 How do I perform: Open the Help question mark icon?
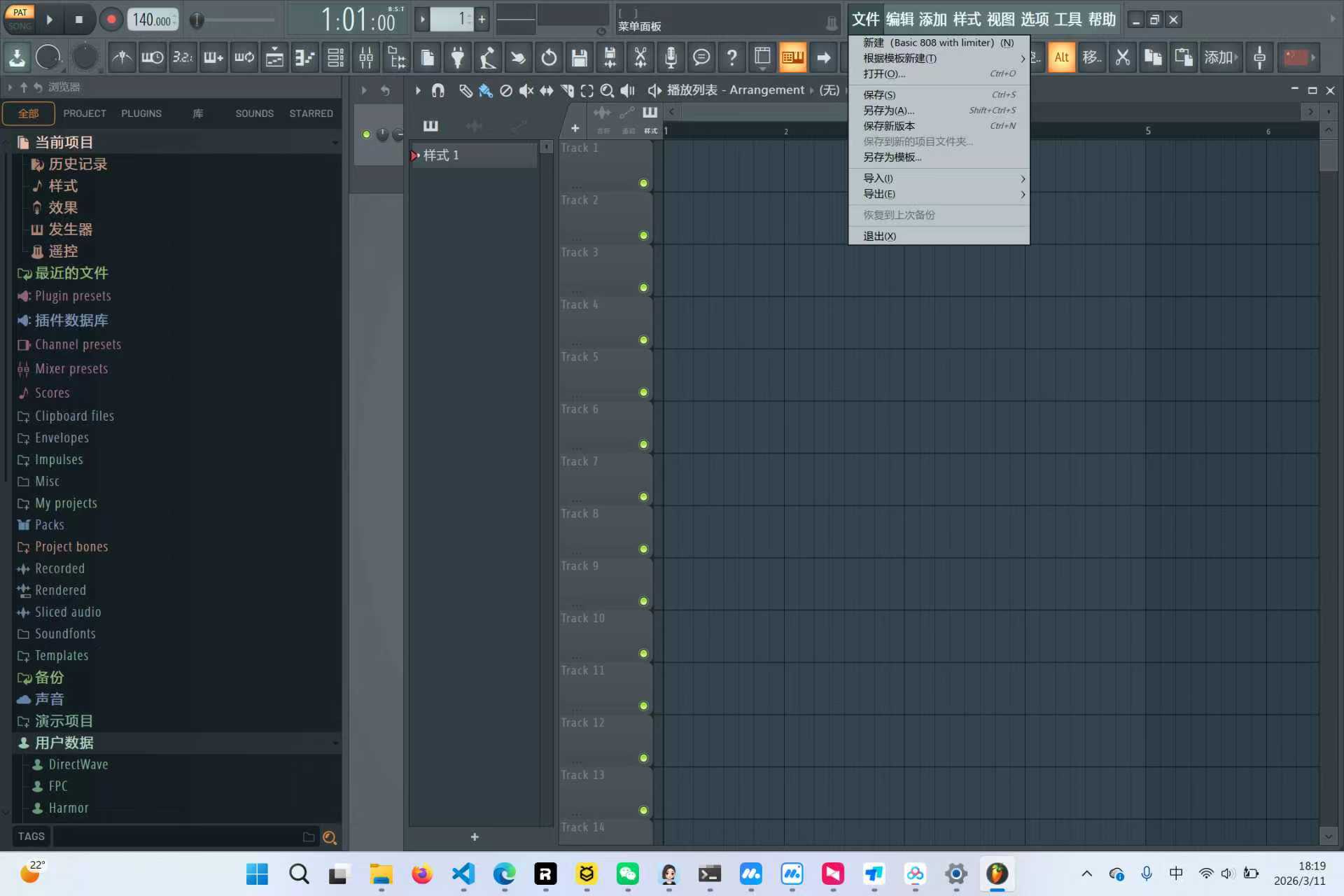(x=732, y=57)
